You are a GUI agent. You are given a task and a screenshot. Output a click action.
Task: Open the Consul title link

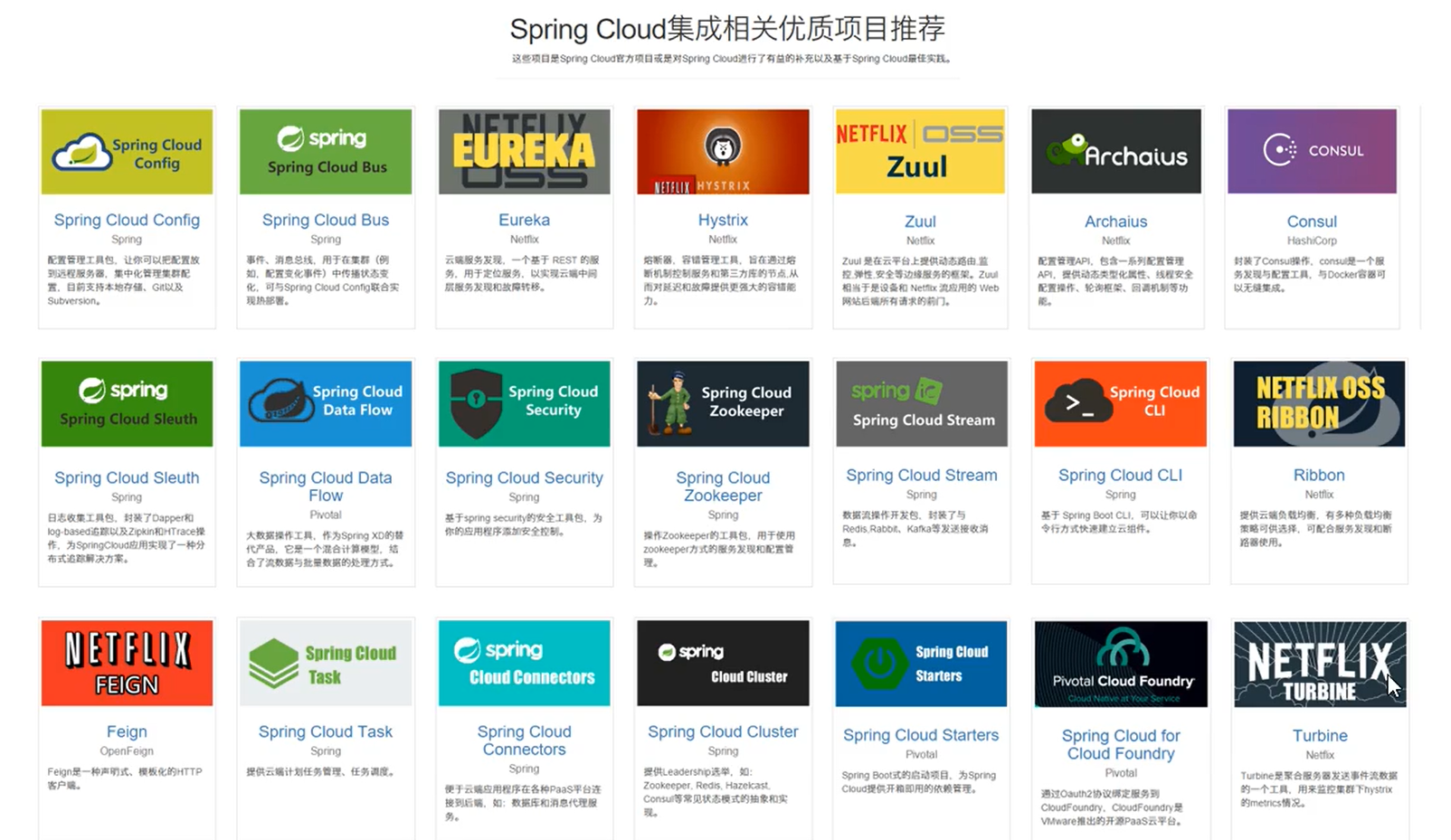[1312, 222]
